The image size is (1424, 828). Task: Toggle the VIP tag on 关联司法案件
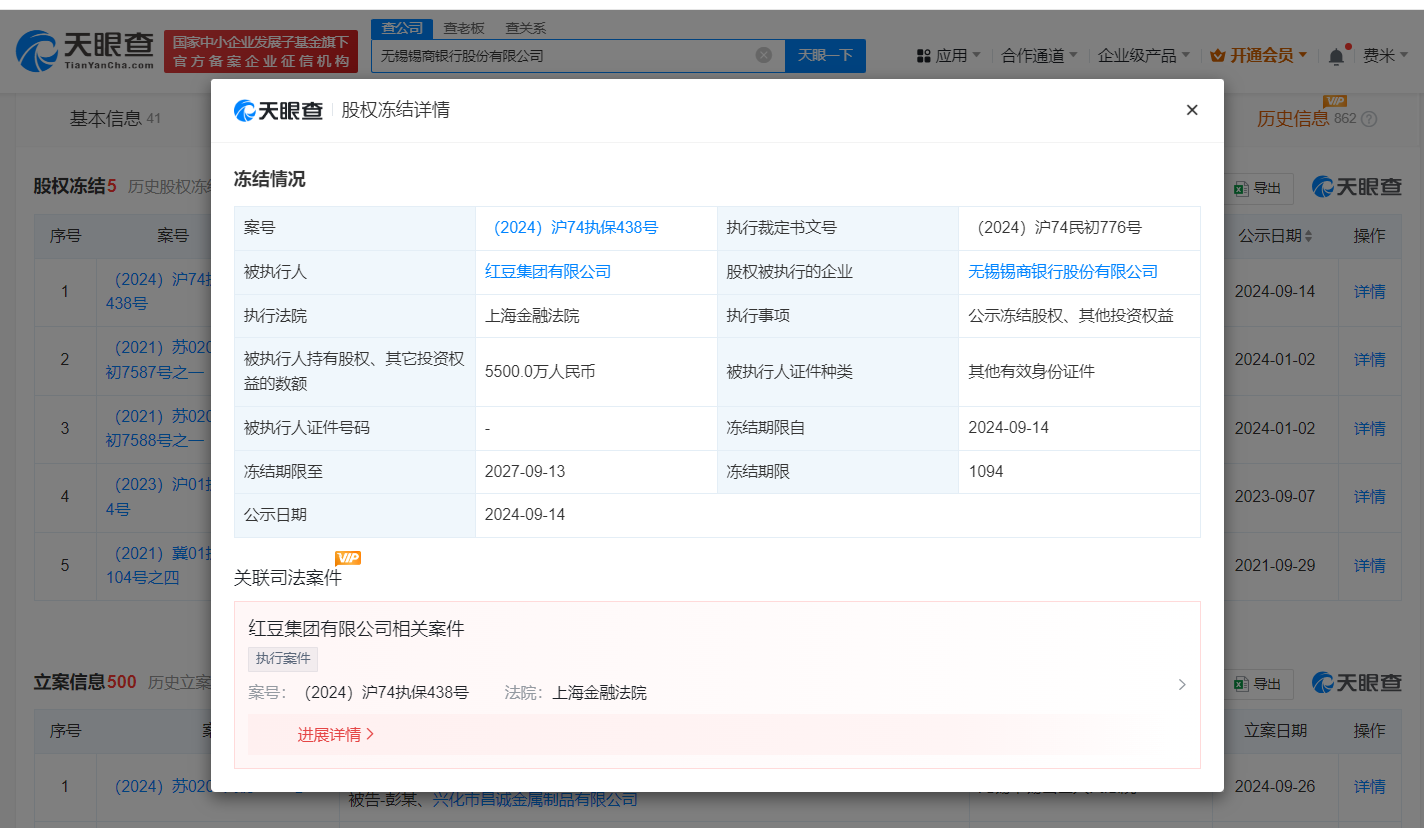pos(347,559)
